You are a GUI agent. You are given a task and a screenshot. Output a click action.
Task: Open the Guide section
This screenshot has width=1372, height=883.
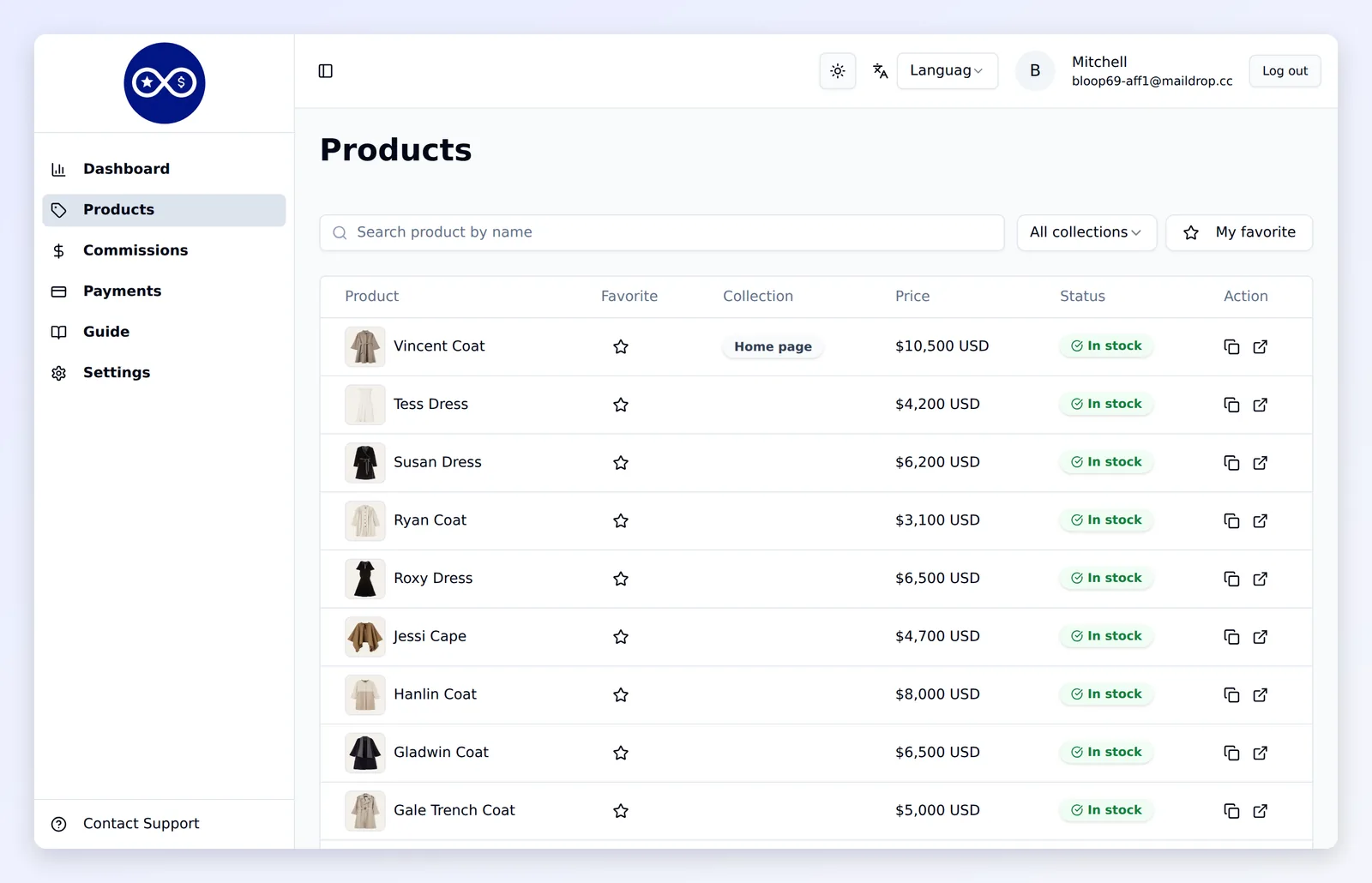164,332
